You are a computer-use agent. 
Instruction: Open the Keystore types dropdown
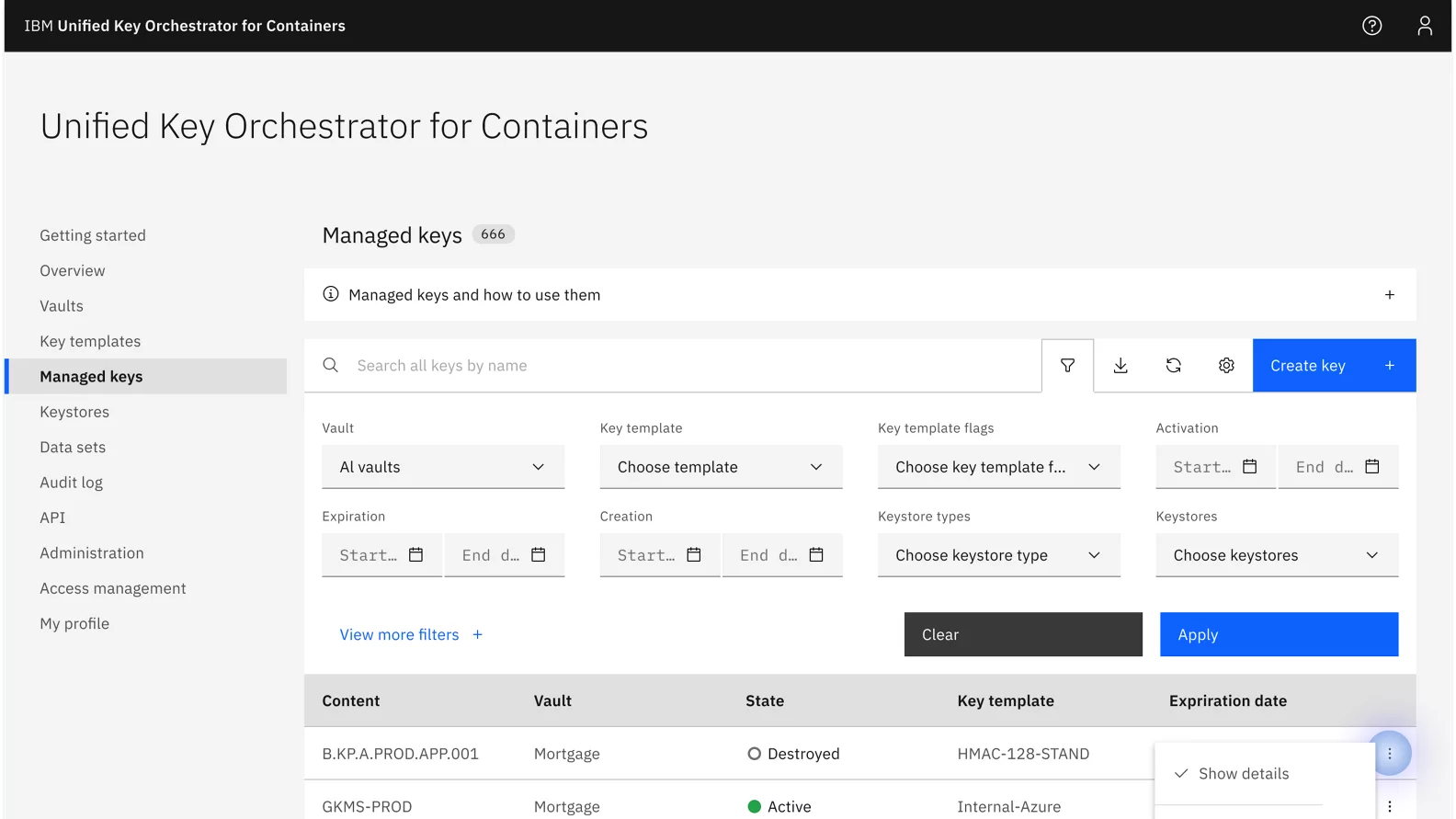coord(999,555)
